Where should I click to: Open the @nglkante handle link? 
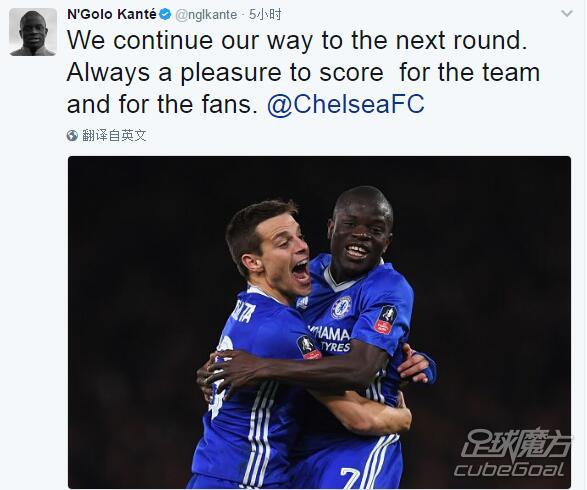pyautogui.click(x=206, y=15)
